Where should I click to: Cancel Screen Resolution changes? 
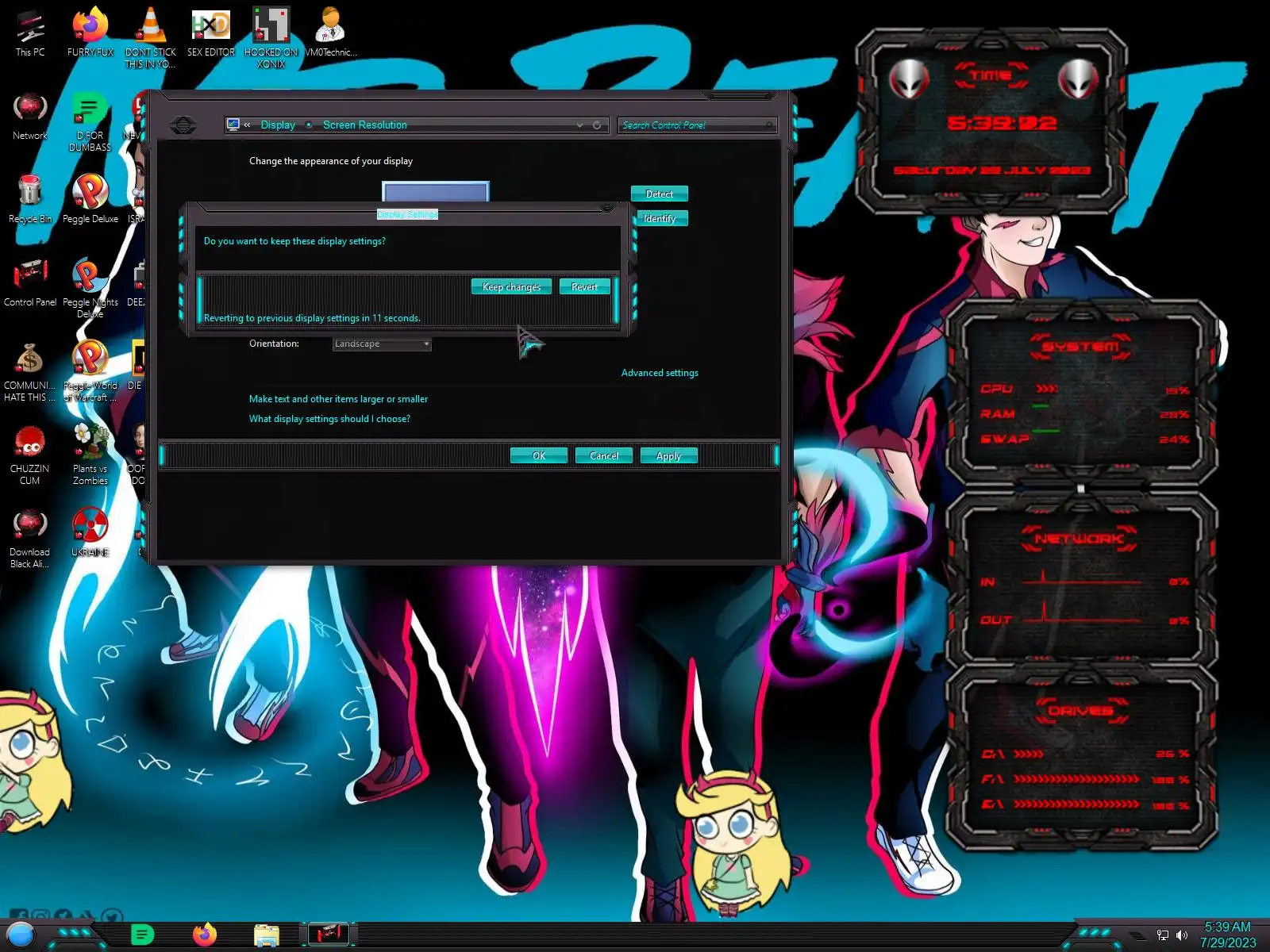[x=604, y=455]
